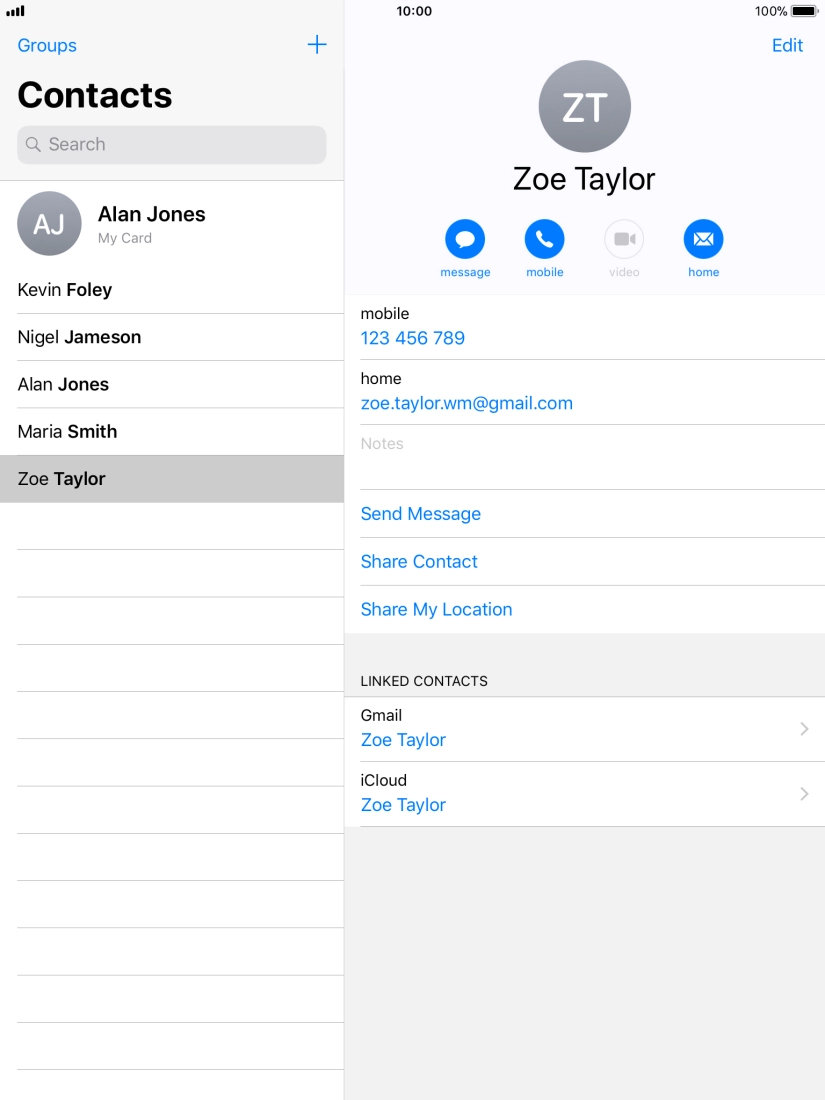Image resolution: width=825 pixels, height=1100 pixels.
Task: Choose Share Contact option
Action: pos(419,562)
